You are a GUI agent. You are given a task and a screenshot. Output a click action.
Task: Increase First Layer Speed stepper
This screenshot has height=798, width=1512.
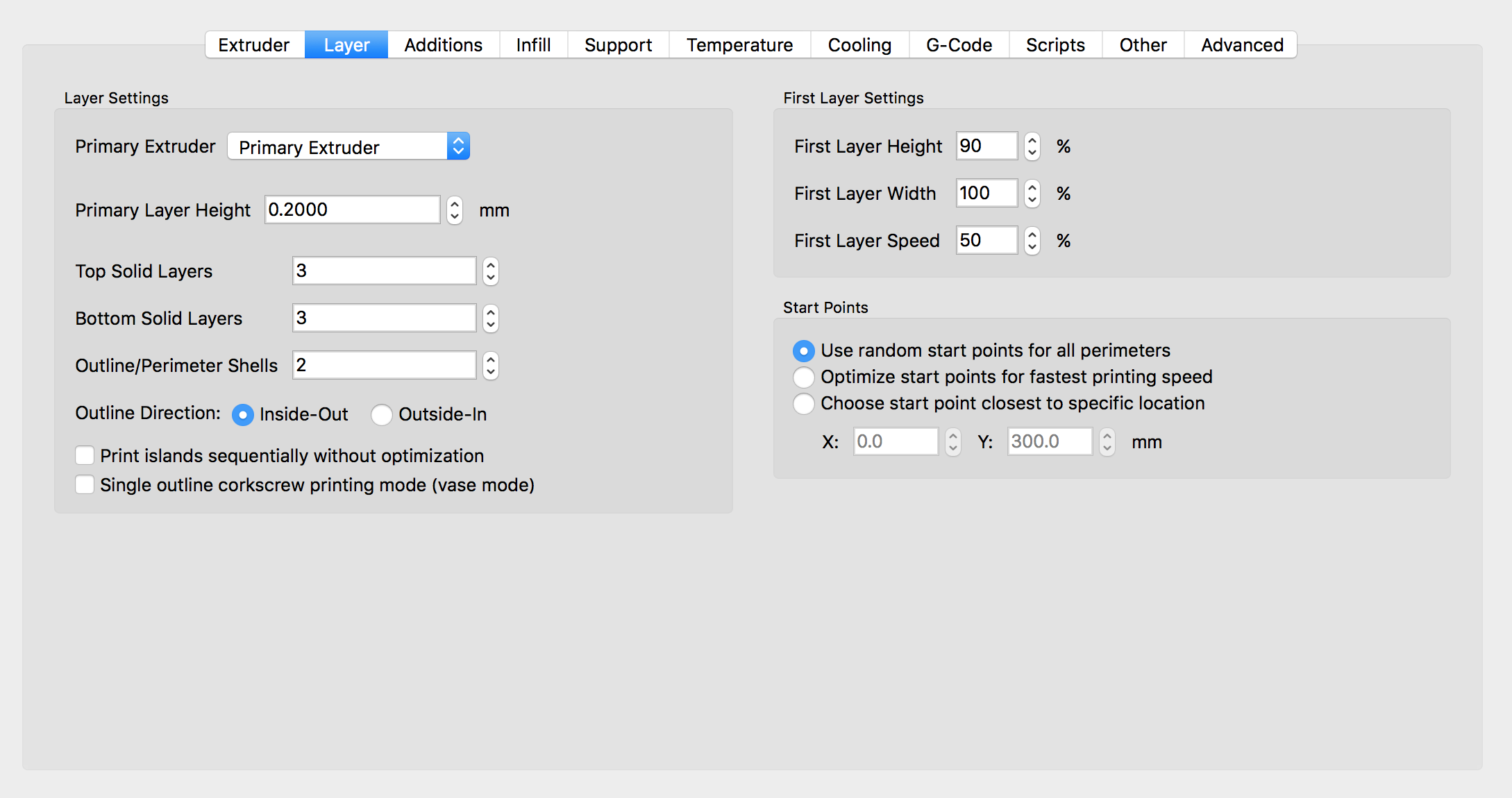[x=1032, y=234]
